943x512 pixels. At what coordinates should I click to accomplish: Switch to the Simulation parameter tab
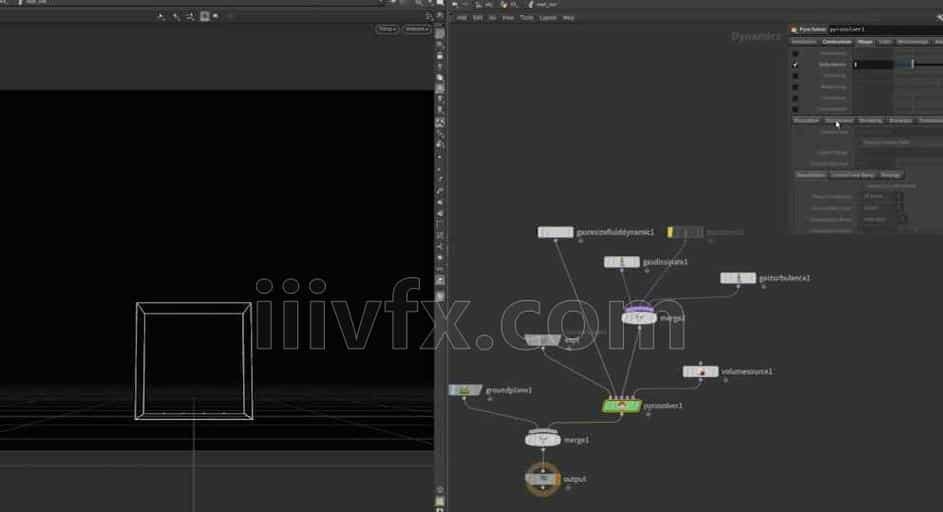coord(804,42)
